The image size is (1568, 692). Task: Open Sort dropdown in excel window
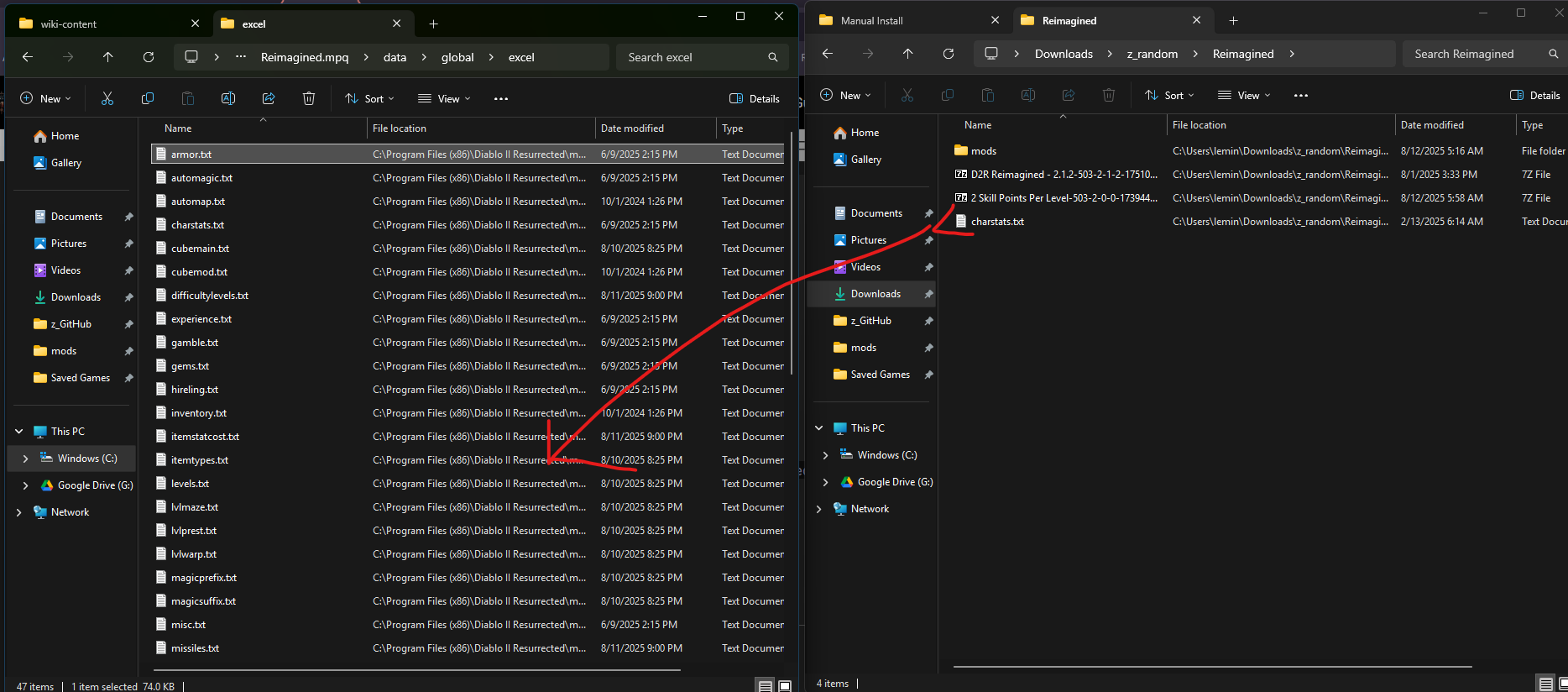(x=369, y=98)
